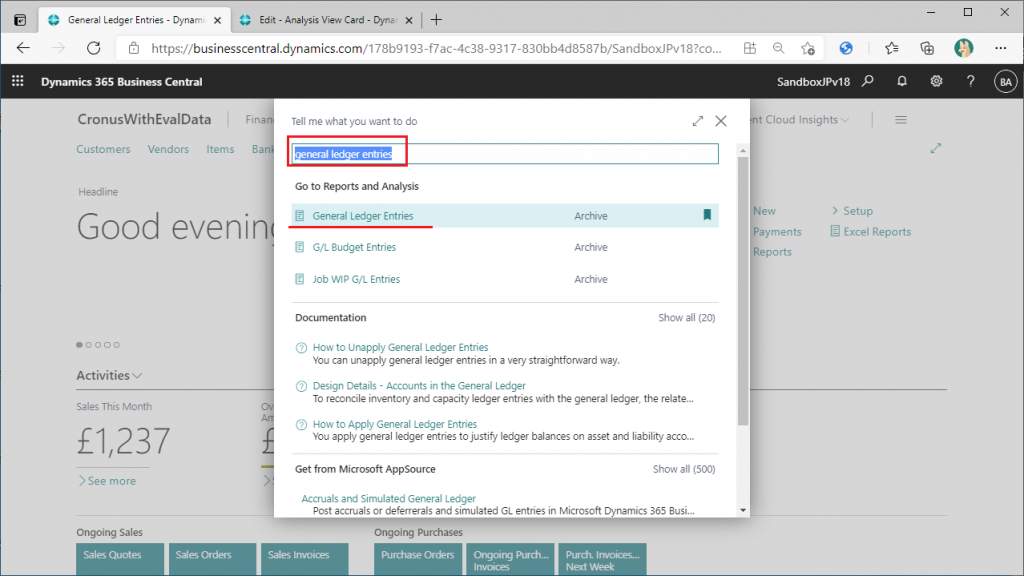Reload the browser page

pyautogui.click(x=94, y=48)
